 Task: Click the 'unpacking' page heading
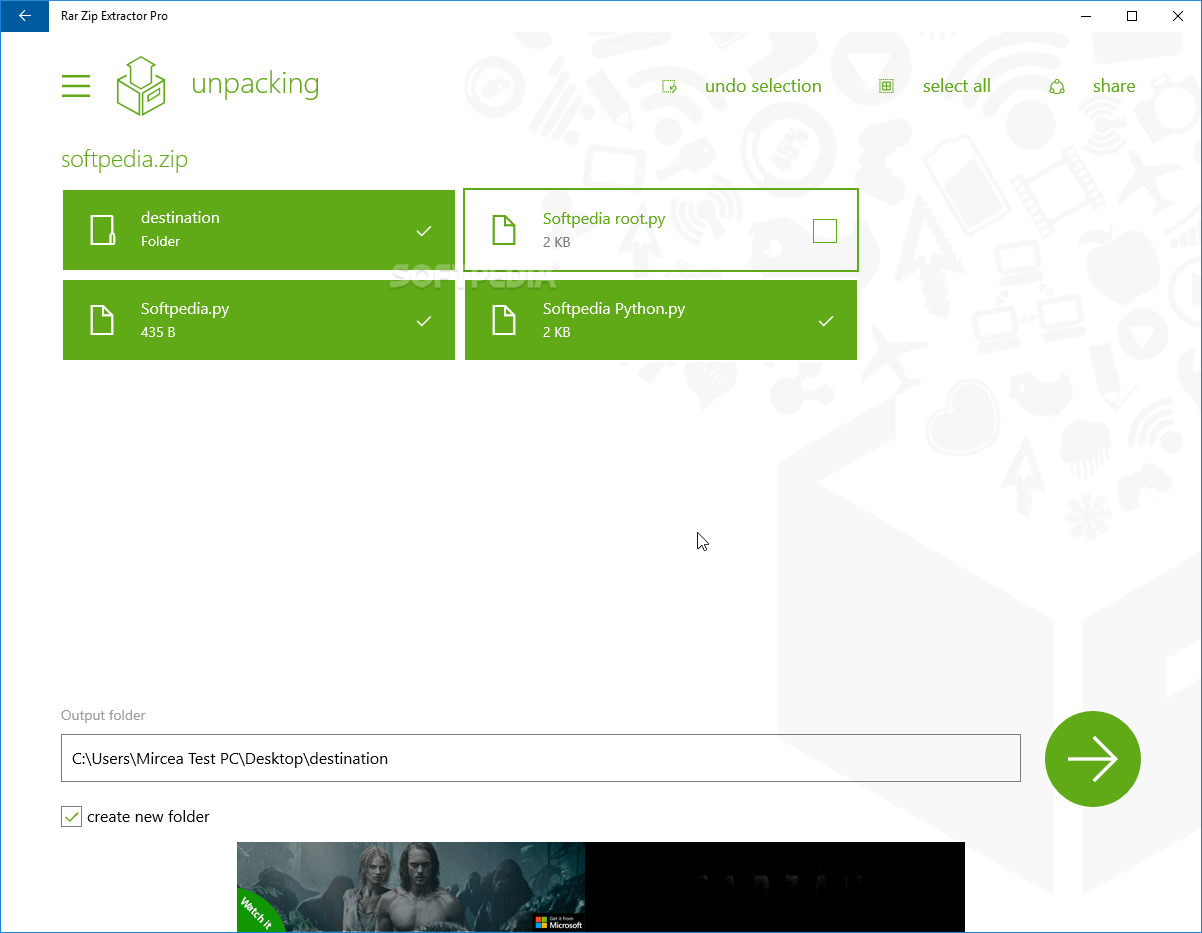(x=255, y=85)
